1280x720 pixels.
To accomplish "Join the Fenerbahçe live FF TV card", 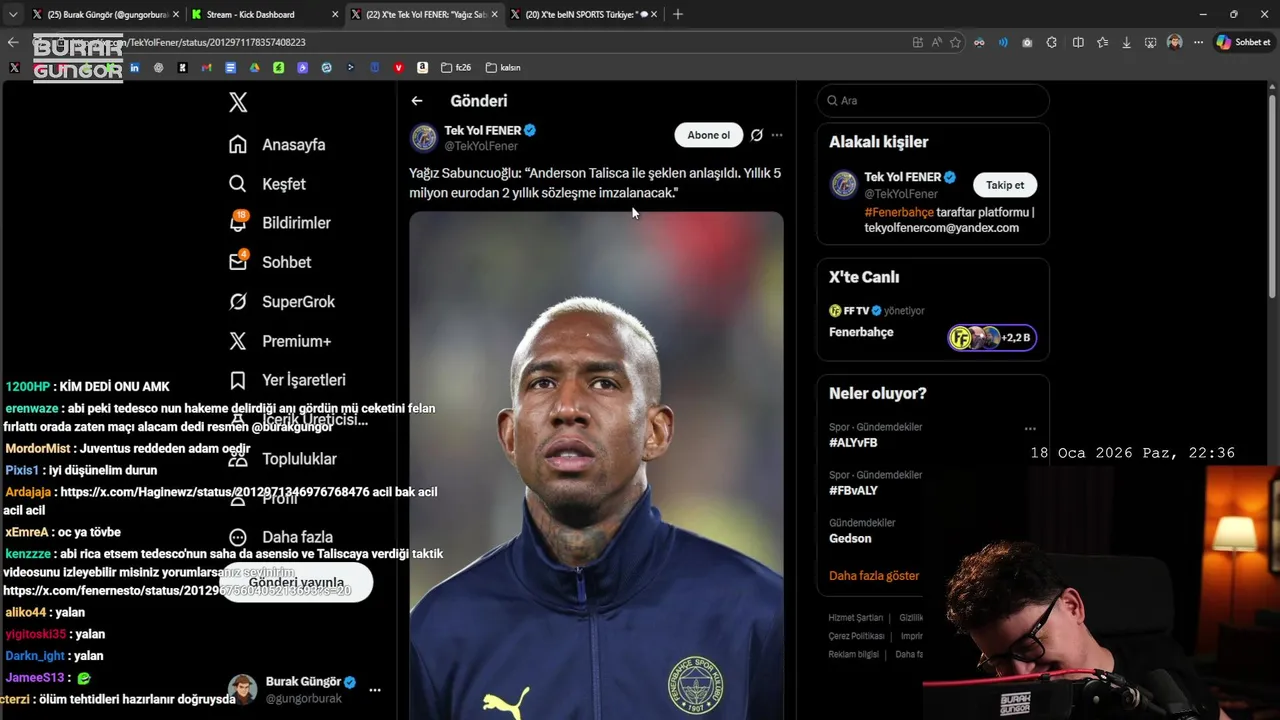I will coord(932,320).
